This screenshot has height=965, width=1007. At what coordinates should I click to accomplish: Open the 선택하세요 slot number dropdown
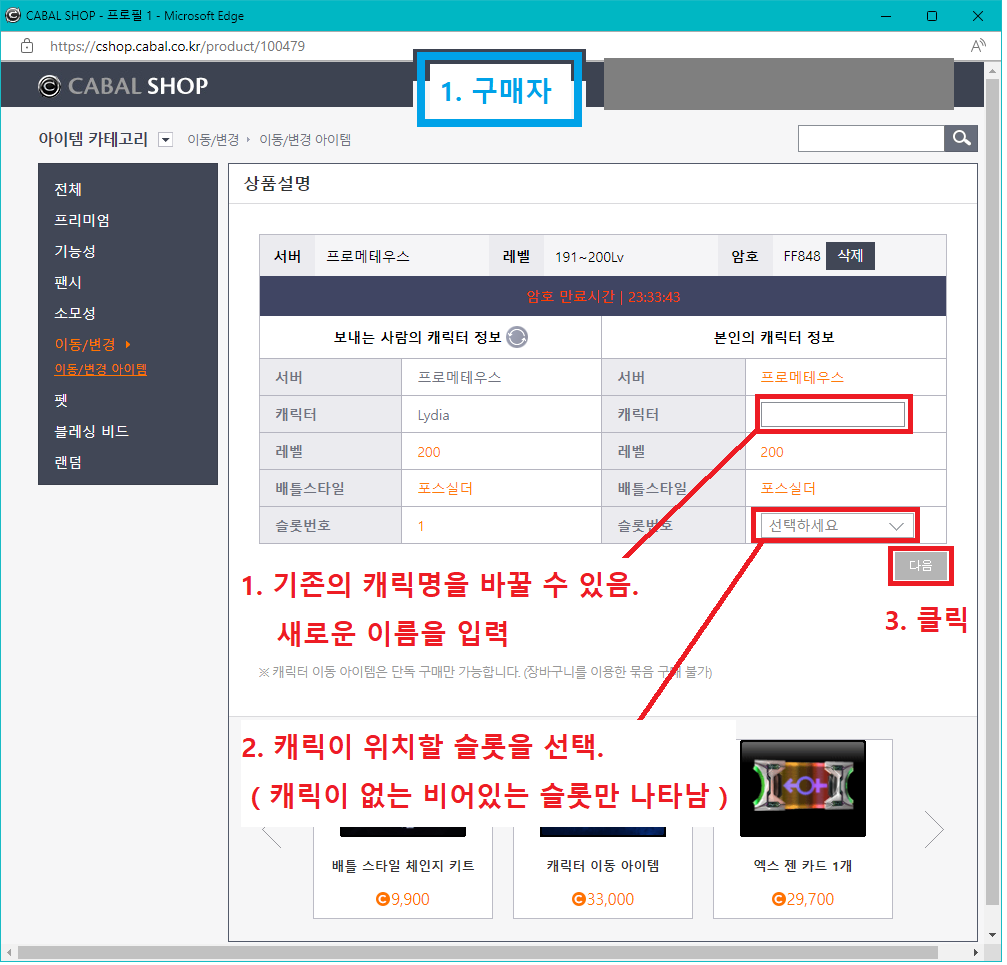[x=839, y=528]
